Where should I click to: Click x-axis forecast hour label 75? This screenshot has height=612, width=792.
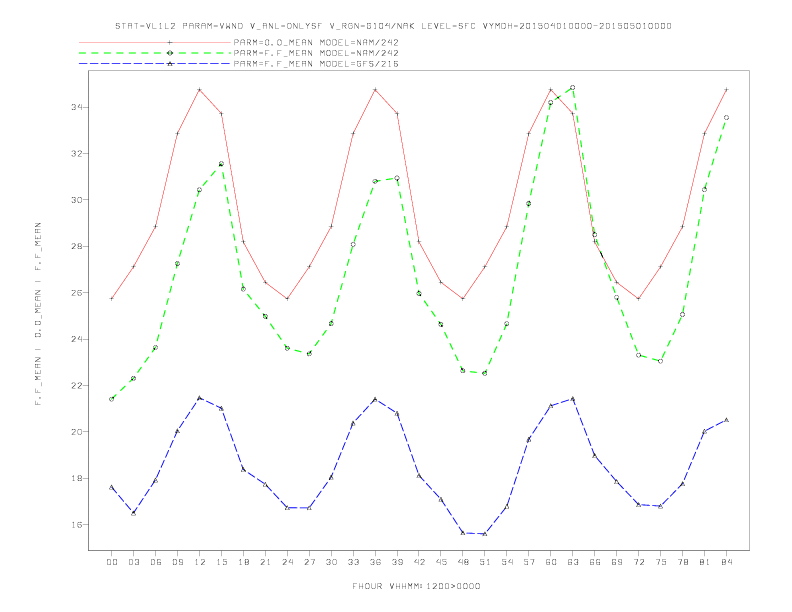point(661,562)
